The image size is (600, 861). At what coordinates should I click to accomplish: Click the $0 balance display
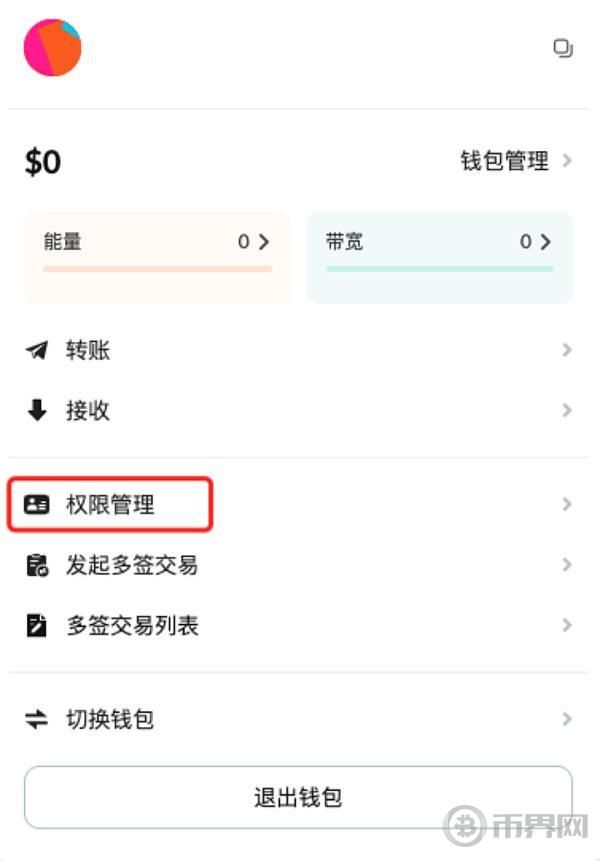pyautogui.click(x=42, y=160)
